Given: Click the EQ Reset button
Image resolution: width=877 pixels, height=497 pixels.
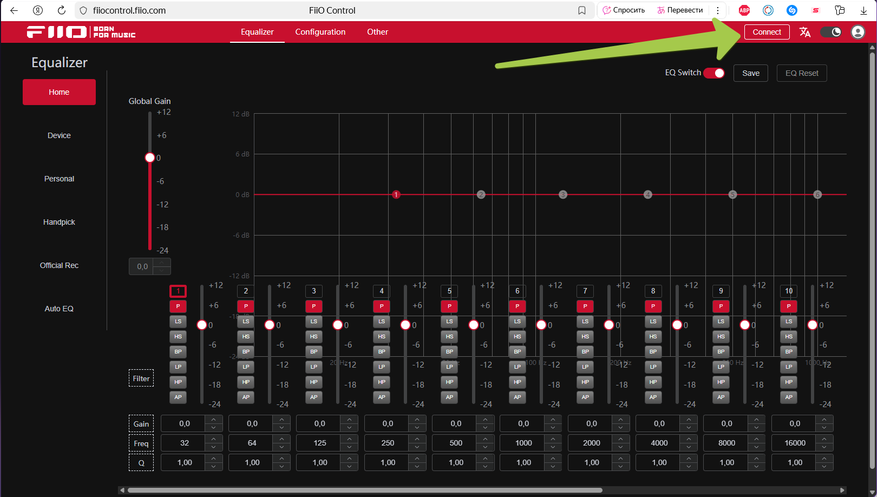Looking at the screenshot, I should pos(802,73).
